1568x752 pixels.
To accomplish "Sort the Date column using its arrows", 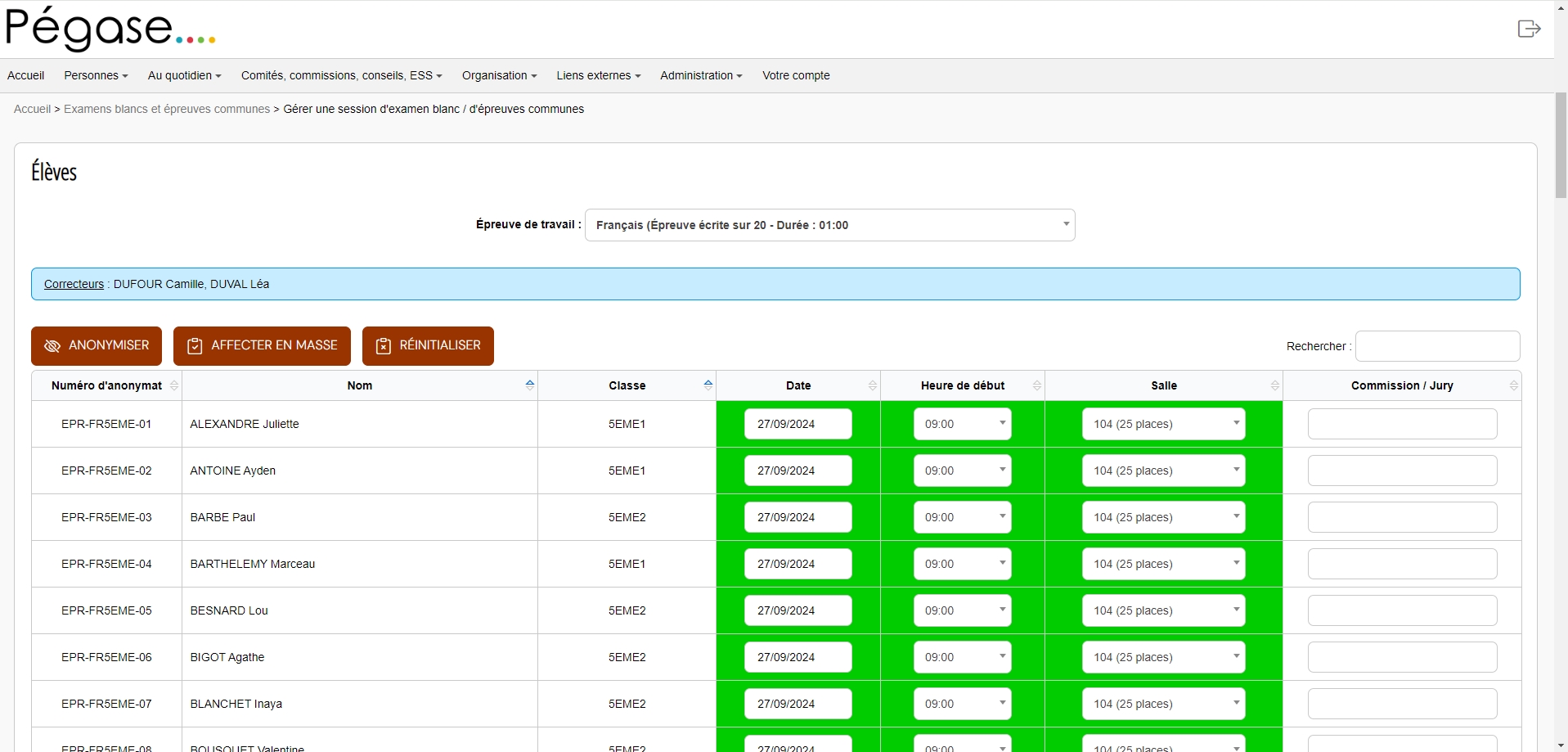I will pos(873,385).
